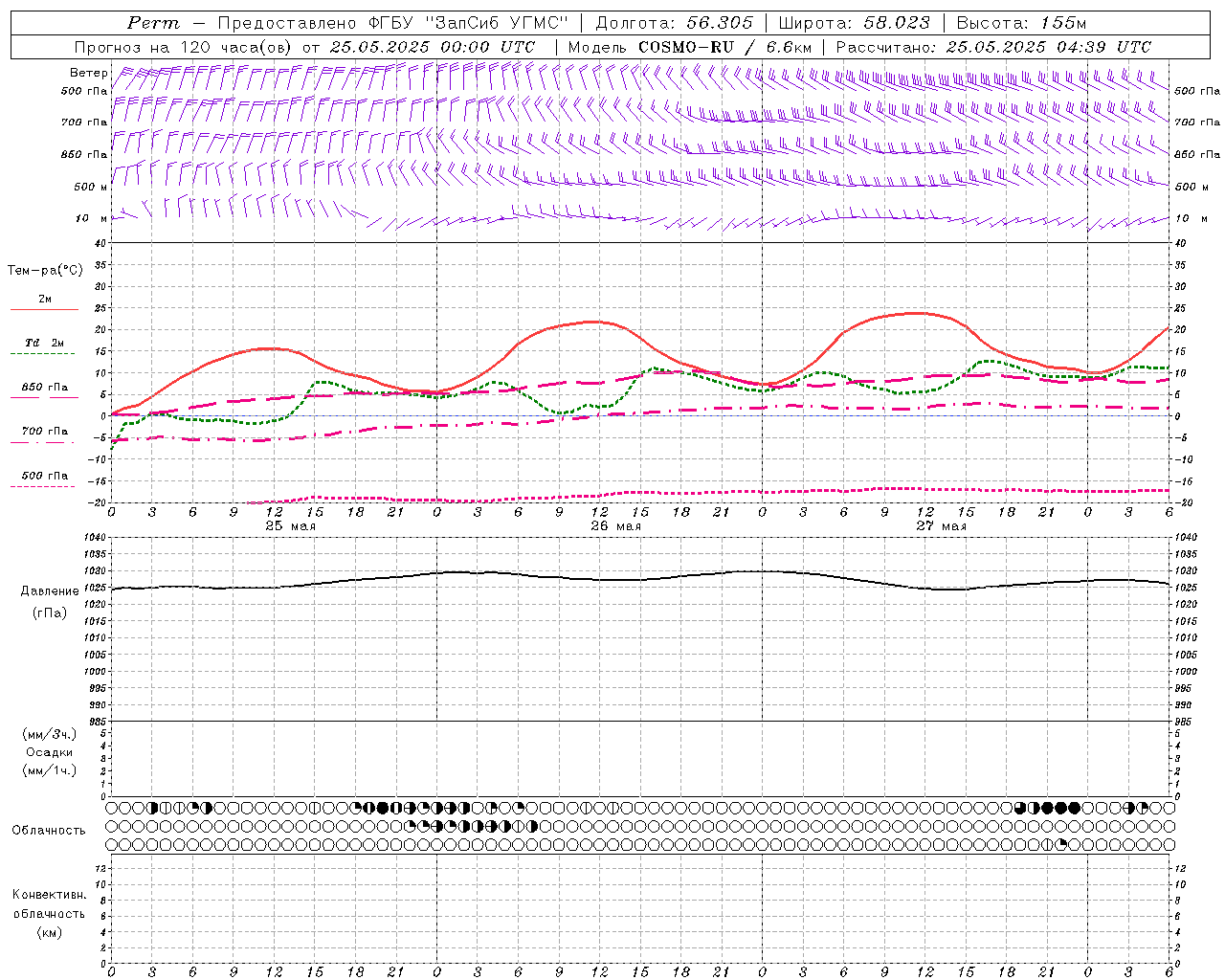Click the "Широта: 58.023" latitude value

[x=854, y=23]
